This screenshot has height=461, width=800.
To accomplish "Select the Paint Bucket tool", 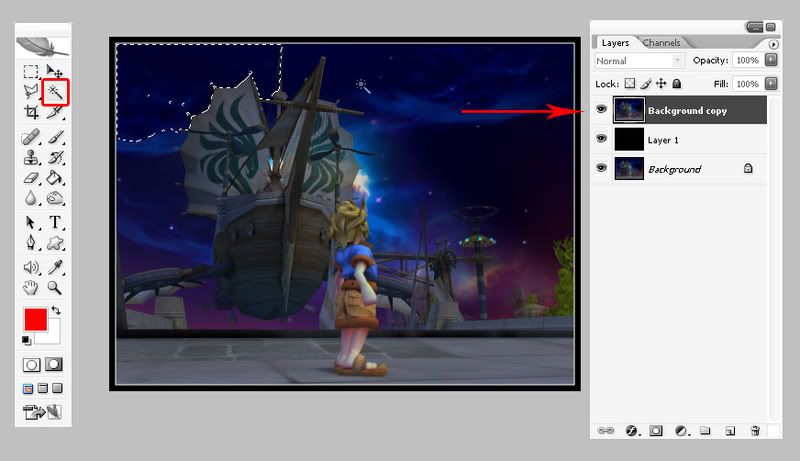I will click(x=55, y=177).
